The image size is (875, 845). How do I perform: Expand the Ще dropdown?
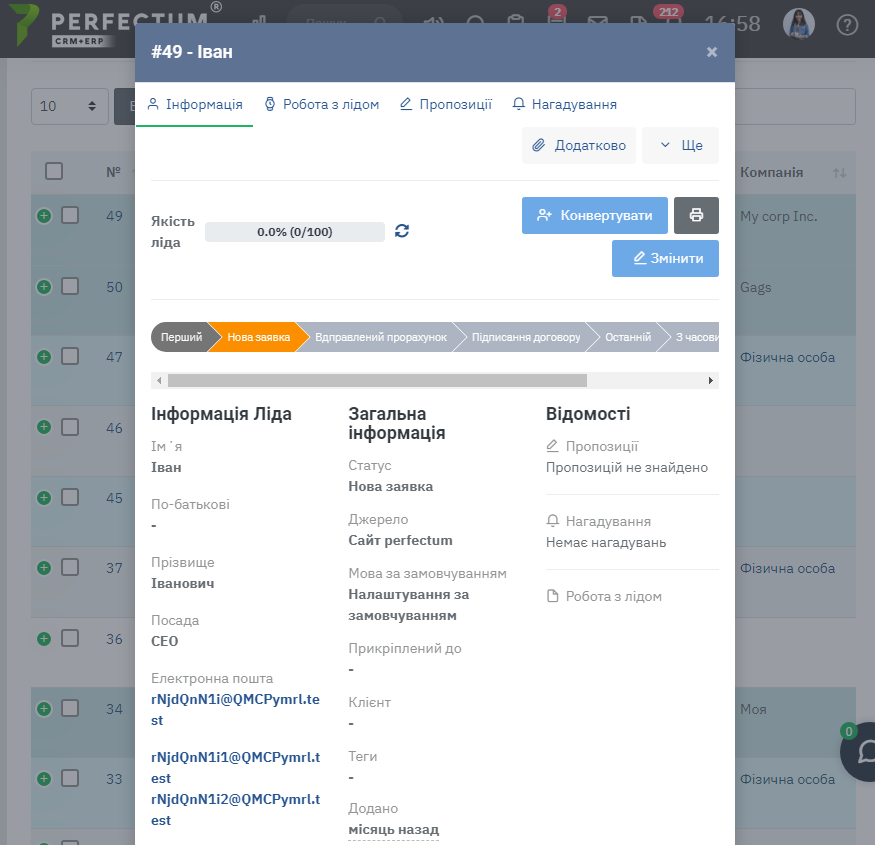[x=680, y=145]
